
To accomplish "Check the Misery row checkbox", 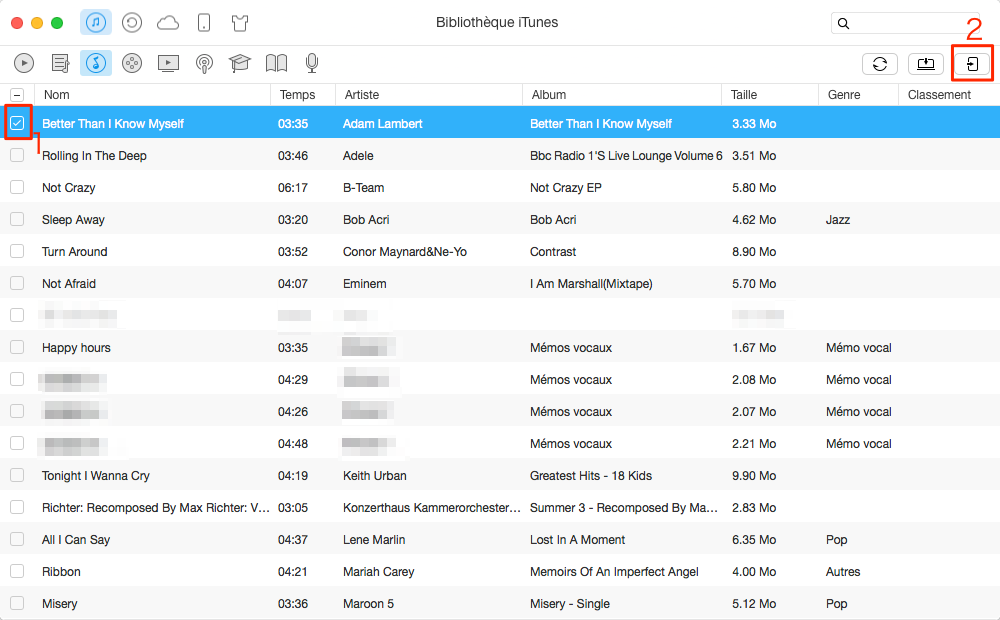I will click(x=17, y=603).
